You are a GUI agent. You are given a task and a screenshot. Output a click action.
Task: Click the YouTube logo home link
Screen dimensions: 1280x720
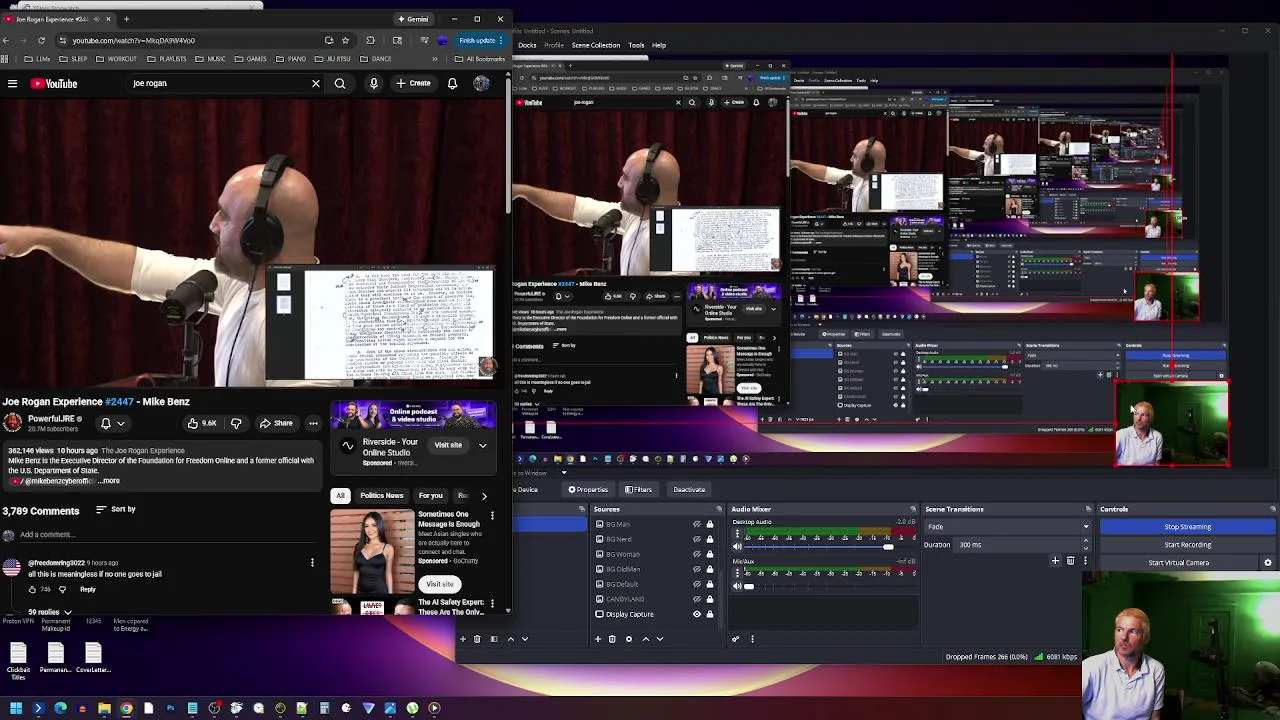[54, 84]
